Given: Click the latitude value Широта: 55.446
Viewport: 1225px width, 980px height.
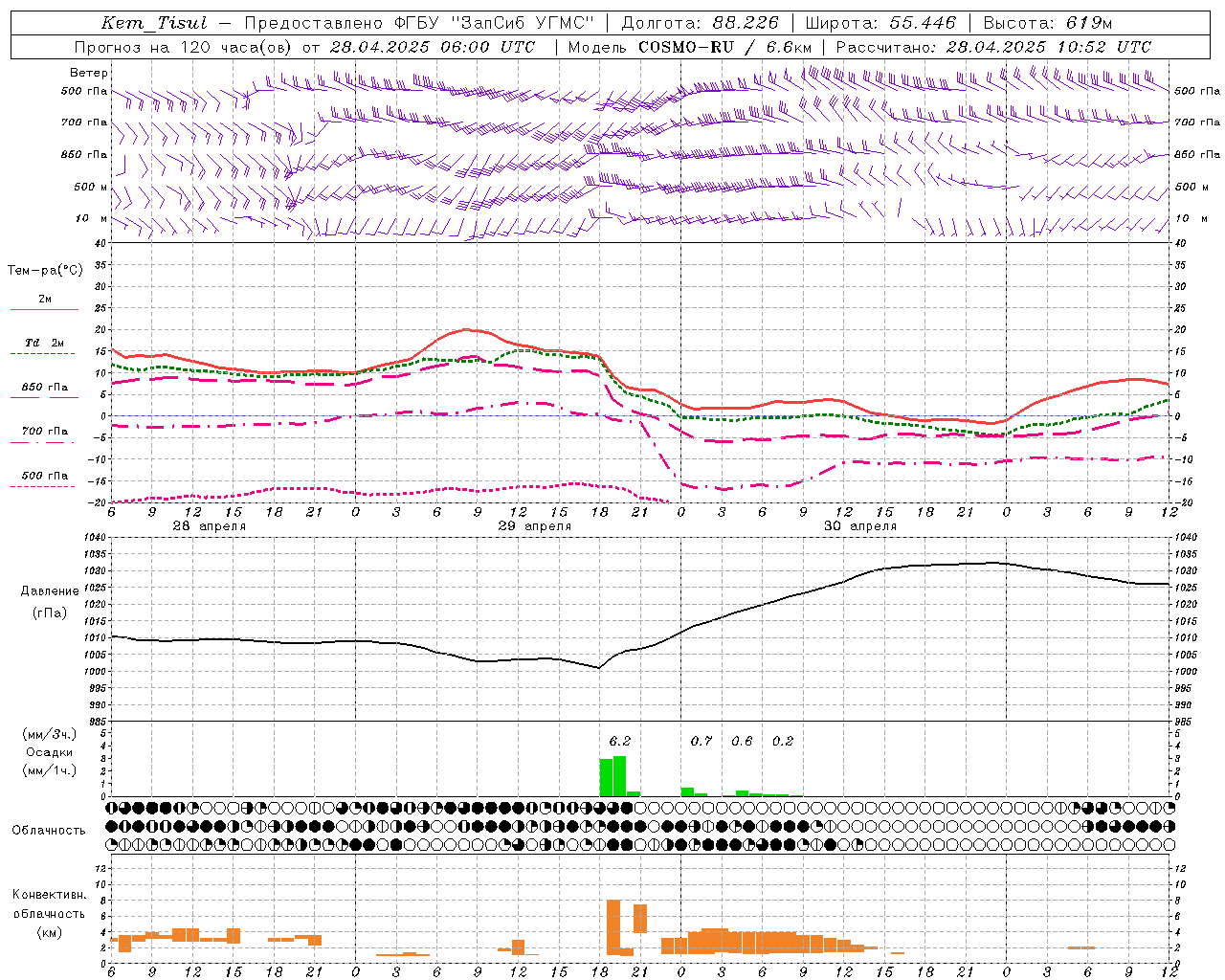Looking at the screenshot, I should tap(880, 23).
